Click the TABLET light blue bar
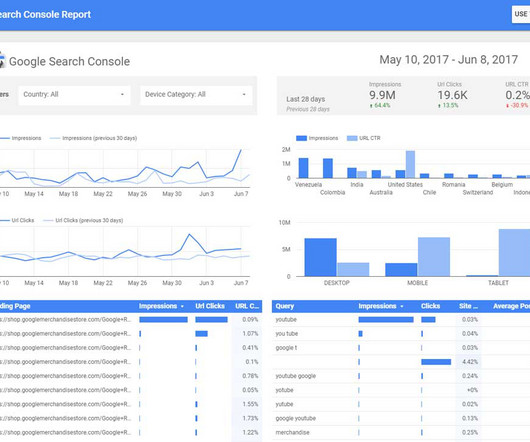The height and width of the screenshot is (442, 530). [514, 253]
